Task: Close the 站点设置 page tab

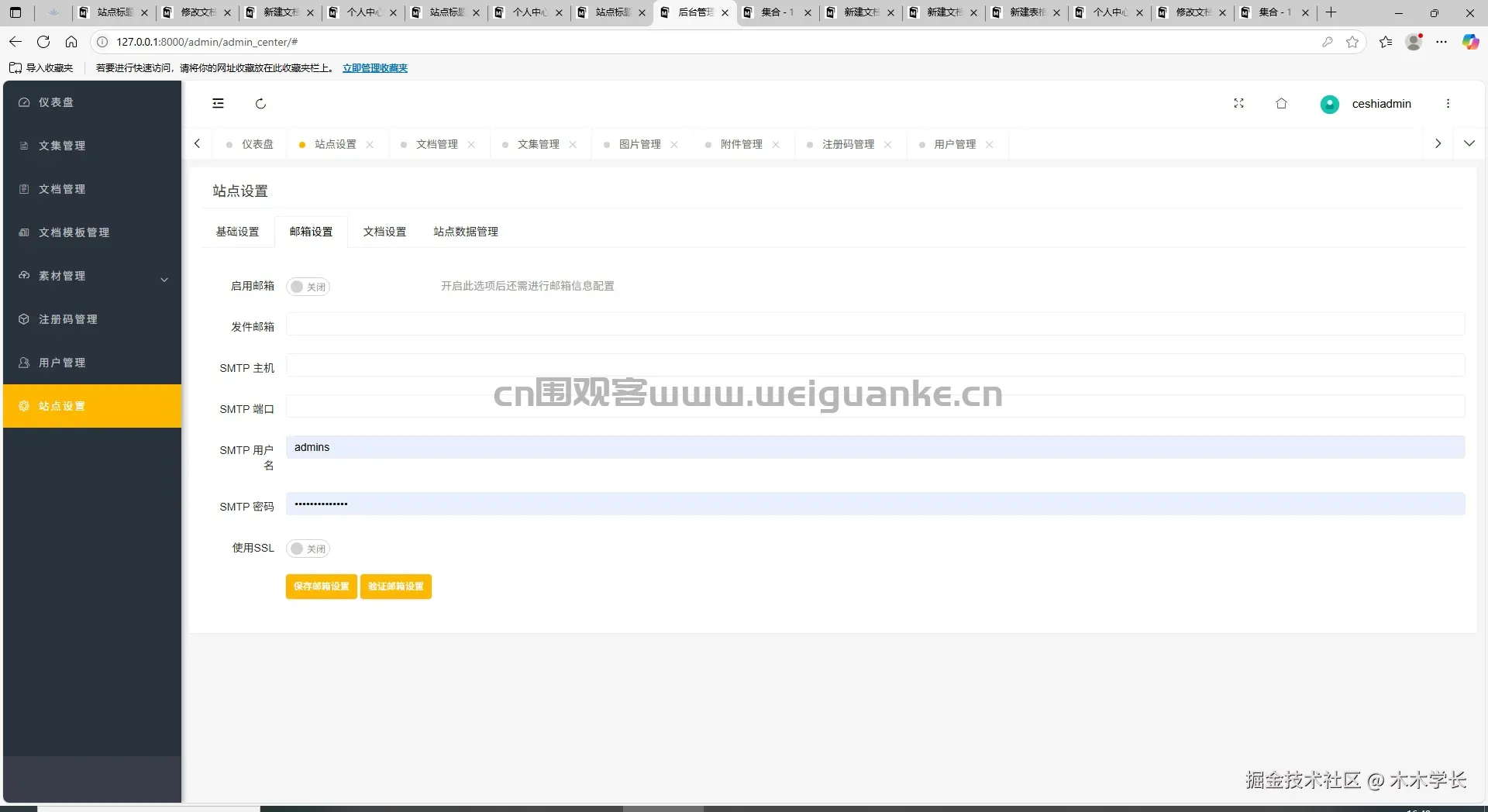Action: [x=370, y=145]
